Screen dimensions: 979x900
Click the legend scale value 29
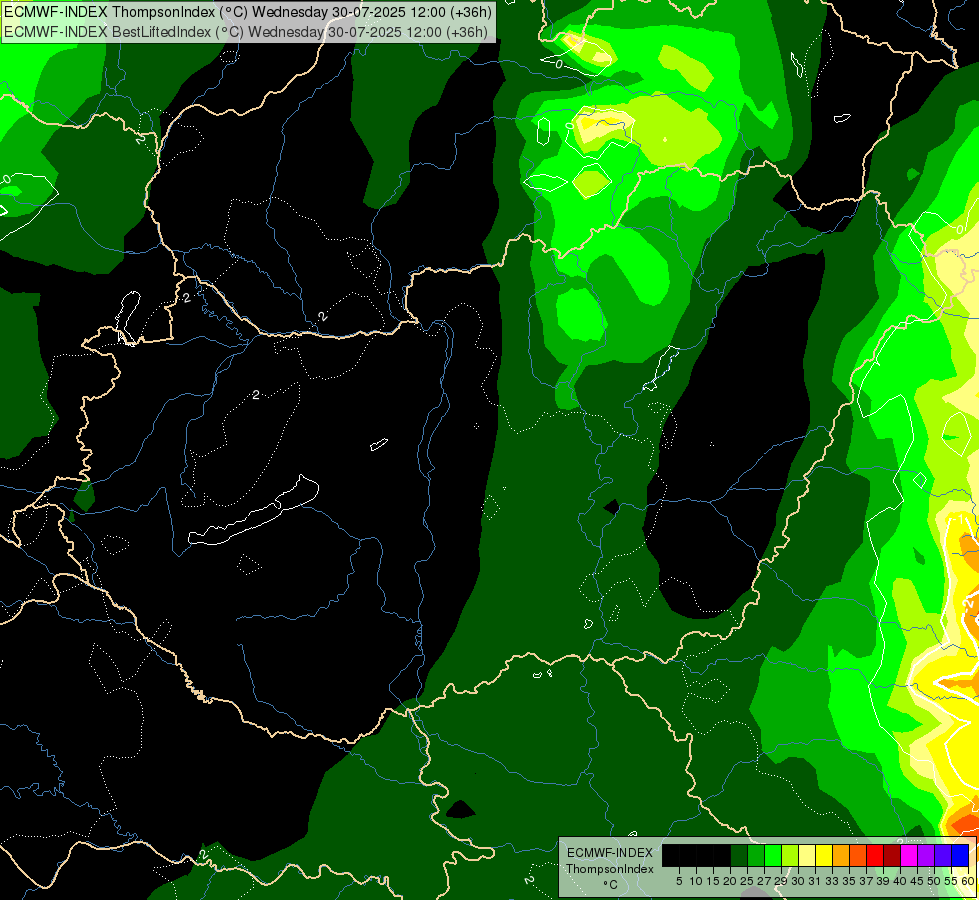click(781, 881)
